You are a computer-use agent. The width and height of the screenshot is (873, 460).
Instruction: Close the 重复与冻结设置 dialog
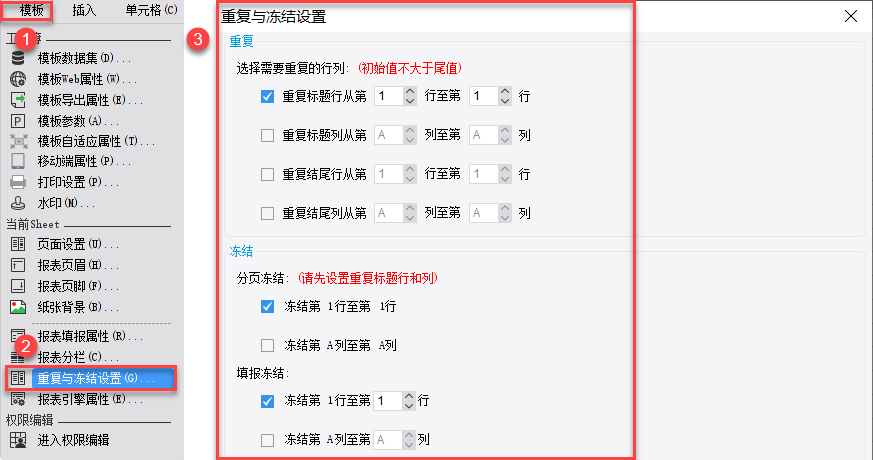(x=851, y=16)
